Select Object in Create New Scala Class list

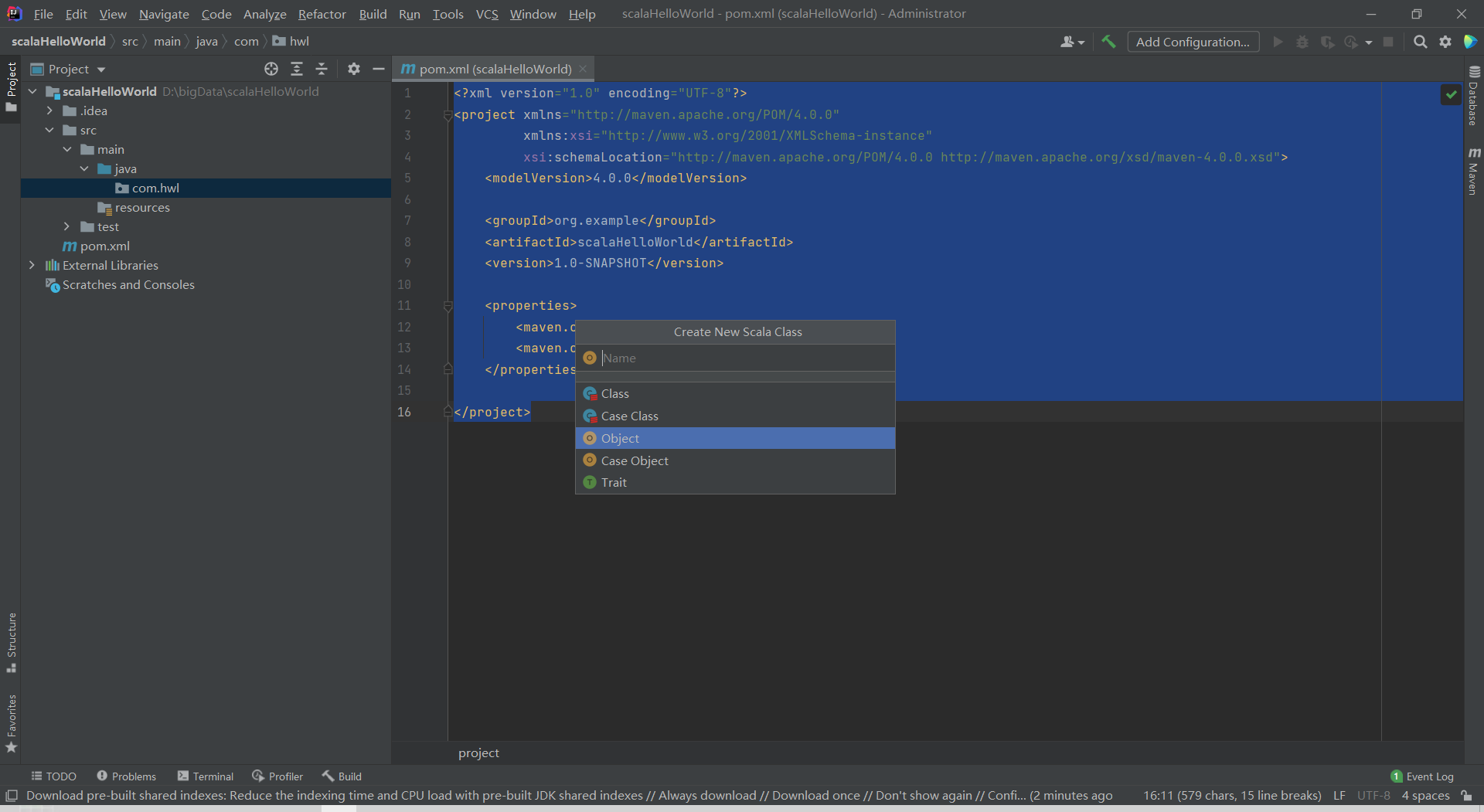(x=735, y=438)
